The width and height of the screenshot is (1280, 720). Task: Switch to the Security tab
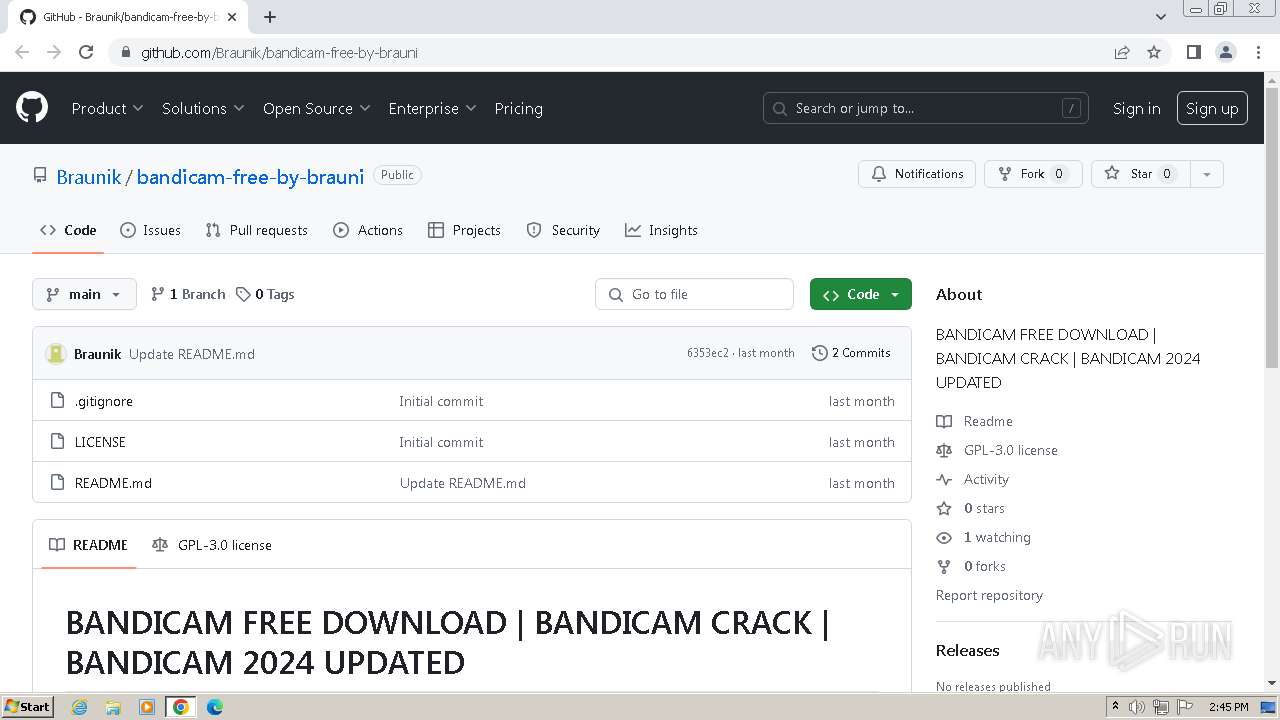pos(563,230)
